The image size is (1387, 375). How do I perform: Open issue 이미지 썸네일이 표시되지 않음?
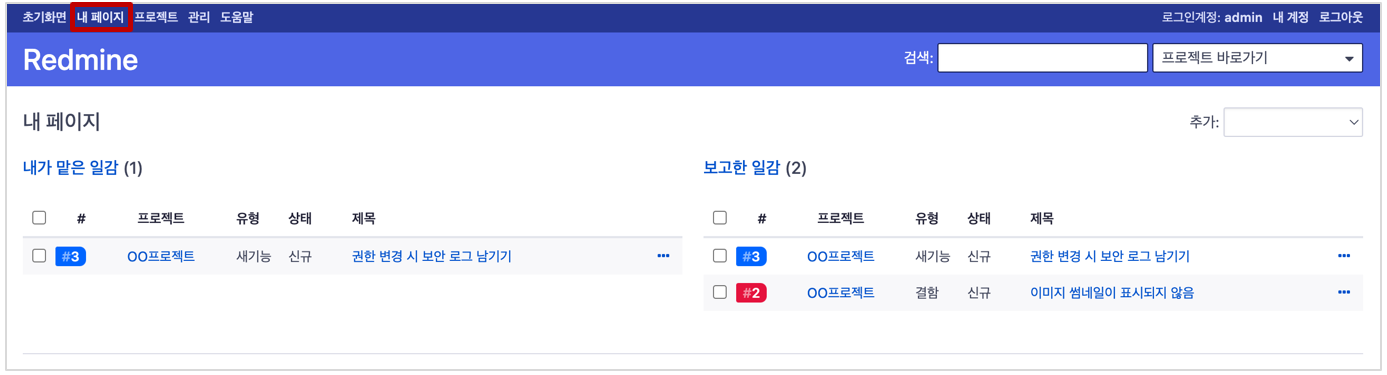(x=1112, y=292)
